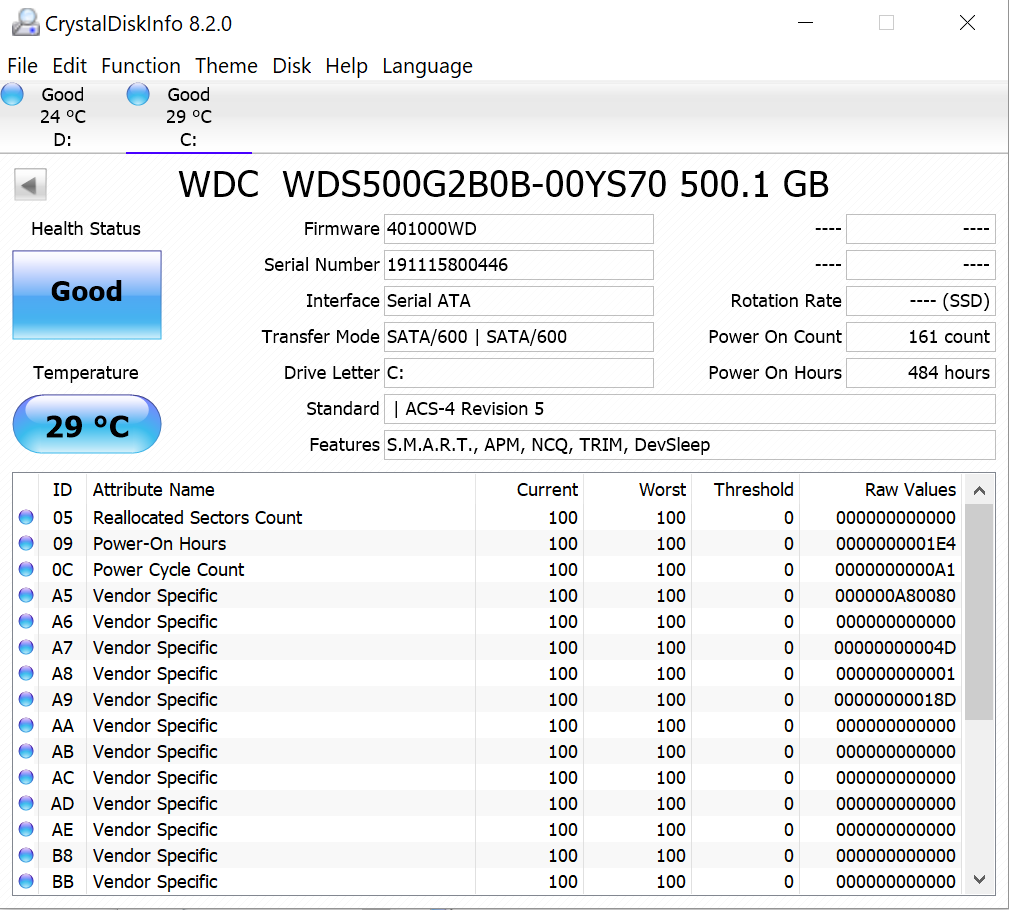The width and height of the screenshot is (1009, 910).
Task: Open the File menu
Action: 22,66
